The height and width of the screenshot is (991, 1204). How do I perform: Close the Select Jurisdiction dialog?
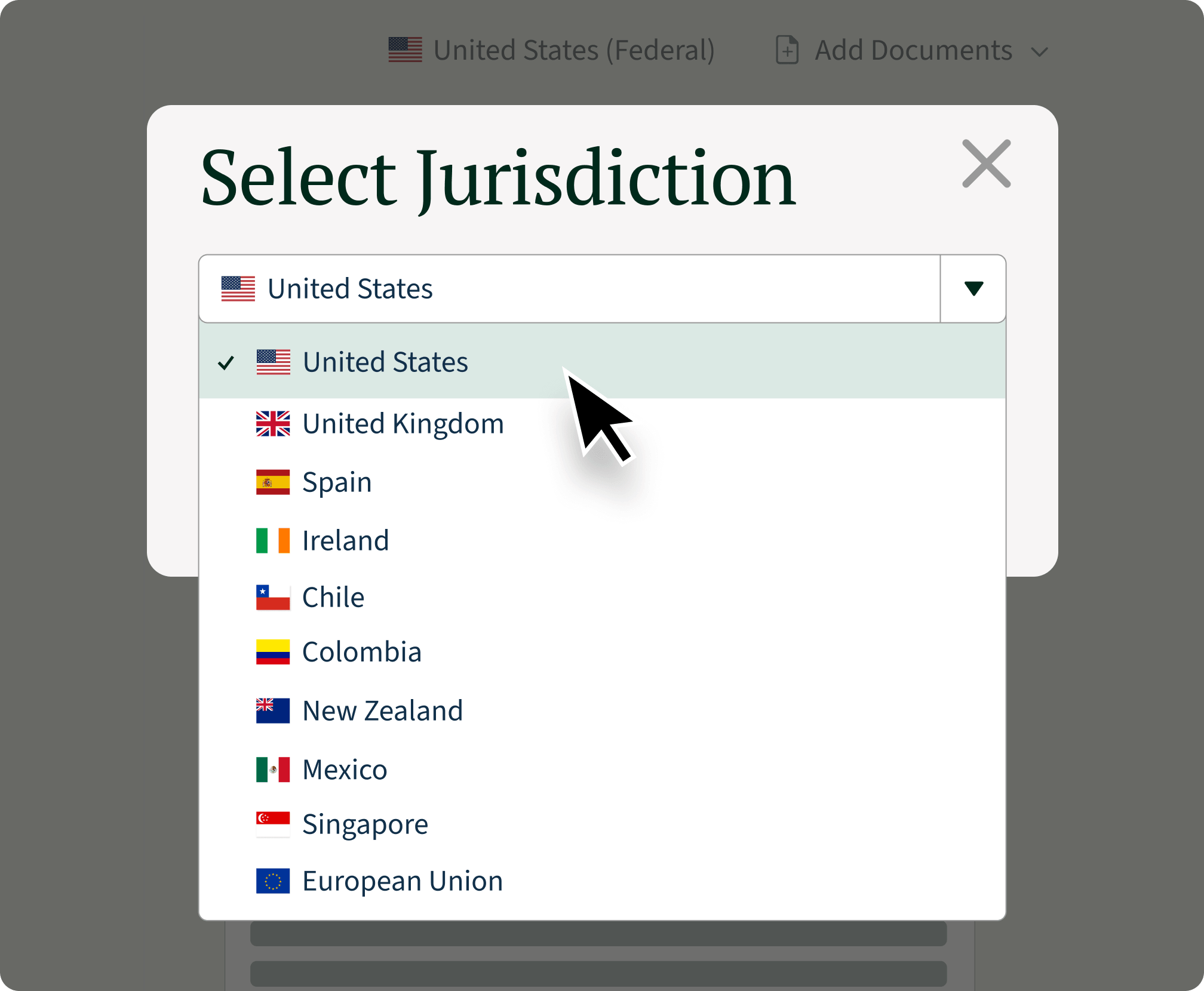tap(986, 164)
